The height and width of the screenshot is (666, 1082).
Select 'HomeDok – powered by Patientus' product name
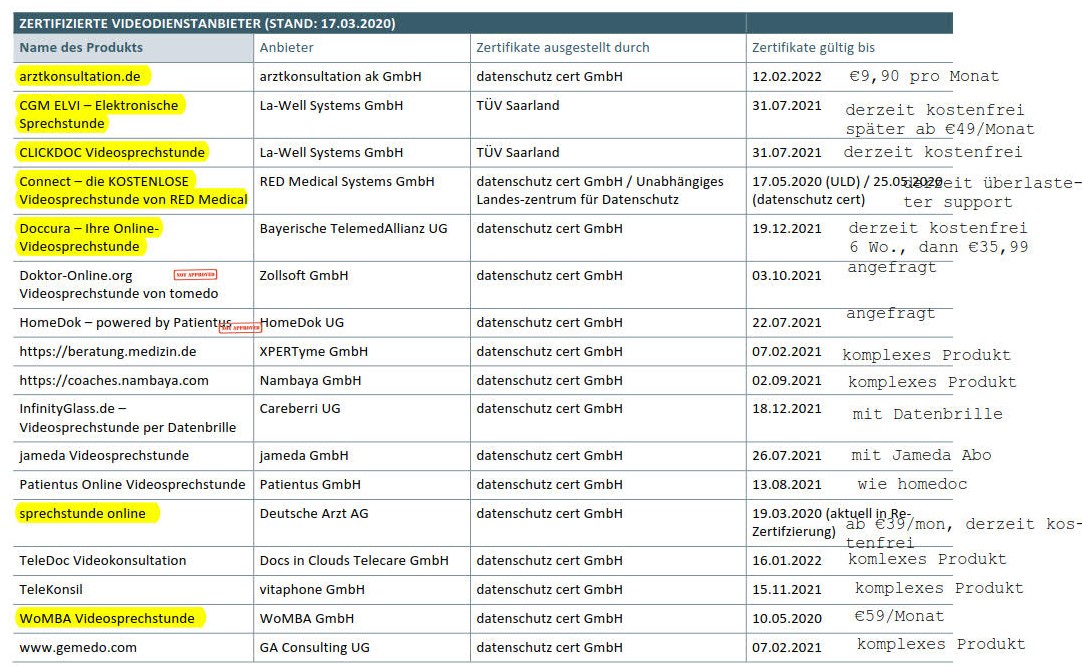pos(126,322)
